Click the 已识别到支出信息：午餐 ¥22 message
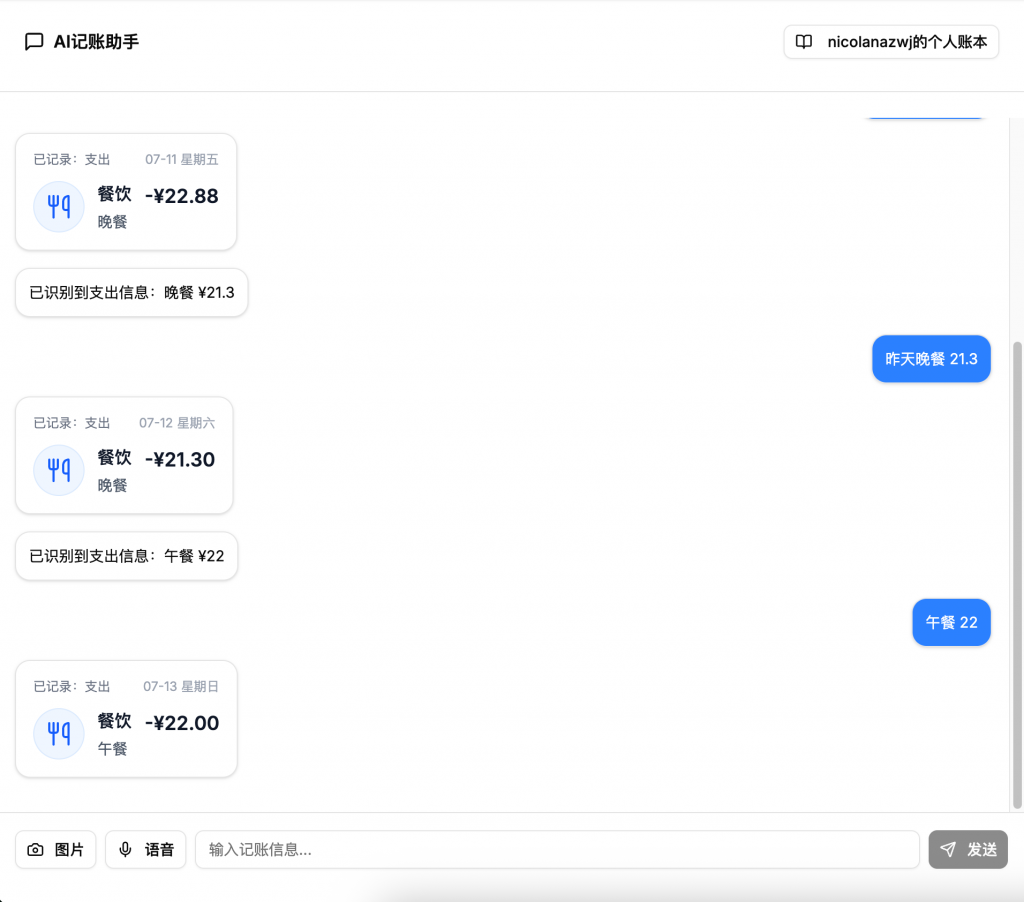The image size is (1024, 902). tap(126, 556)
